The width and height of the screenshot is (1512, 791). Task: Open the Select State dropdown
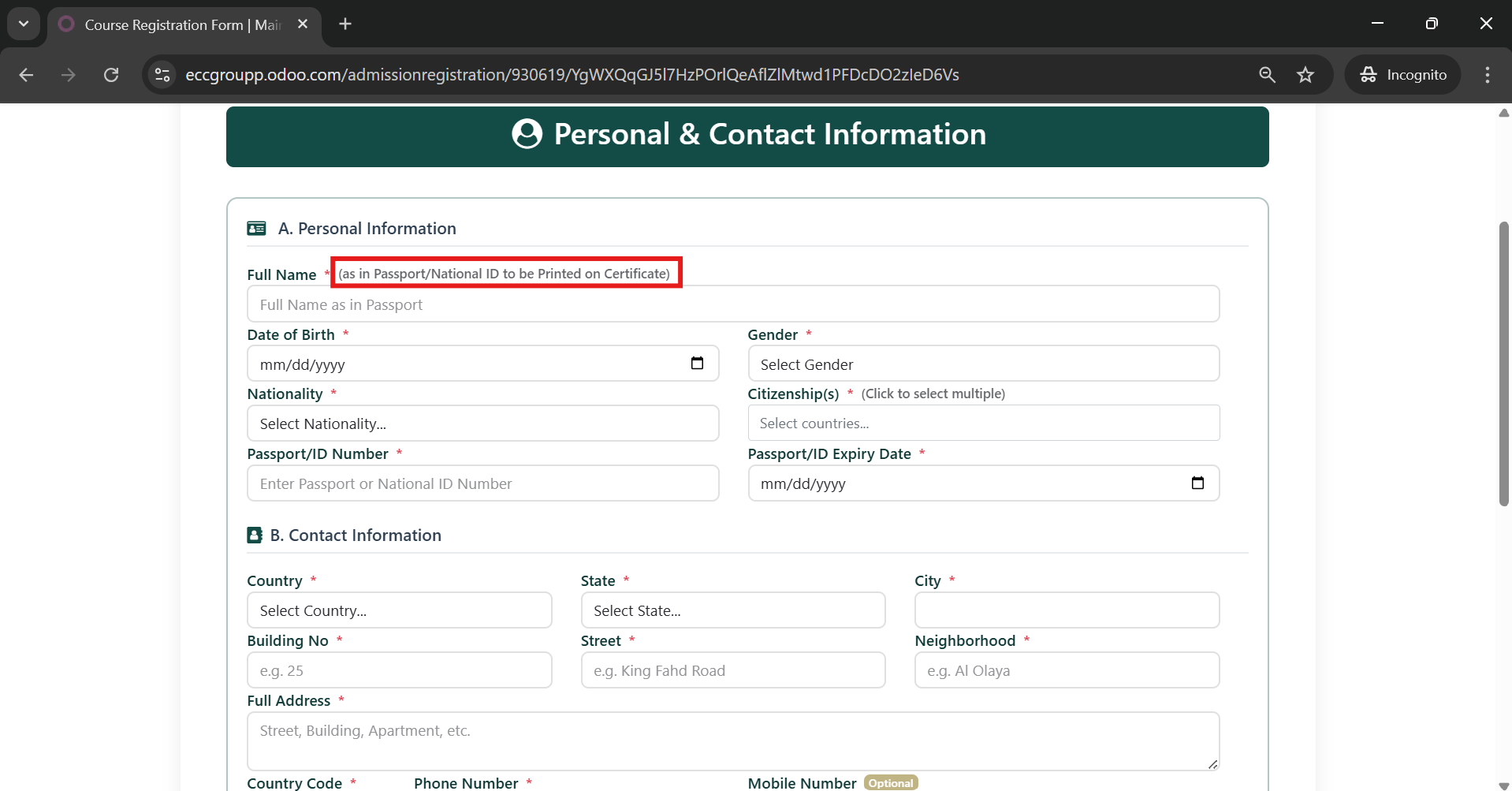[x=732, y=610]
